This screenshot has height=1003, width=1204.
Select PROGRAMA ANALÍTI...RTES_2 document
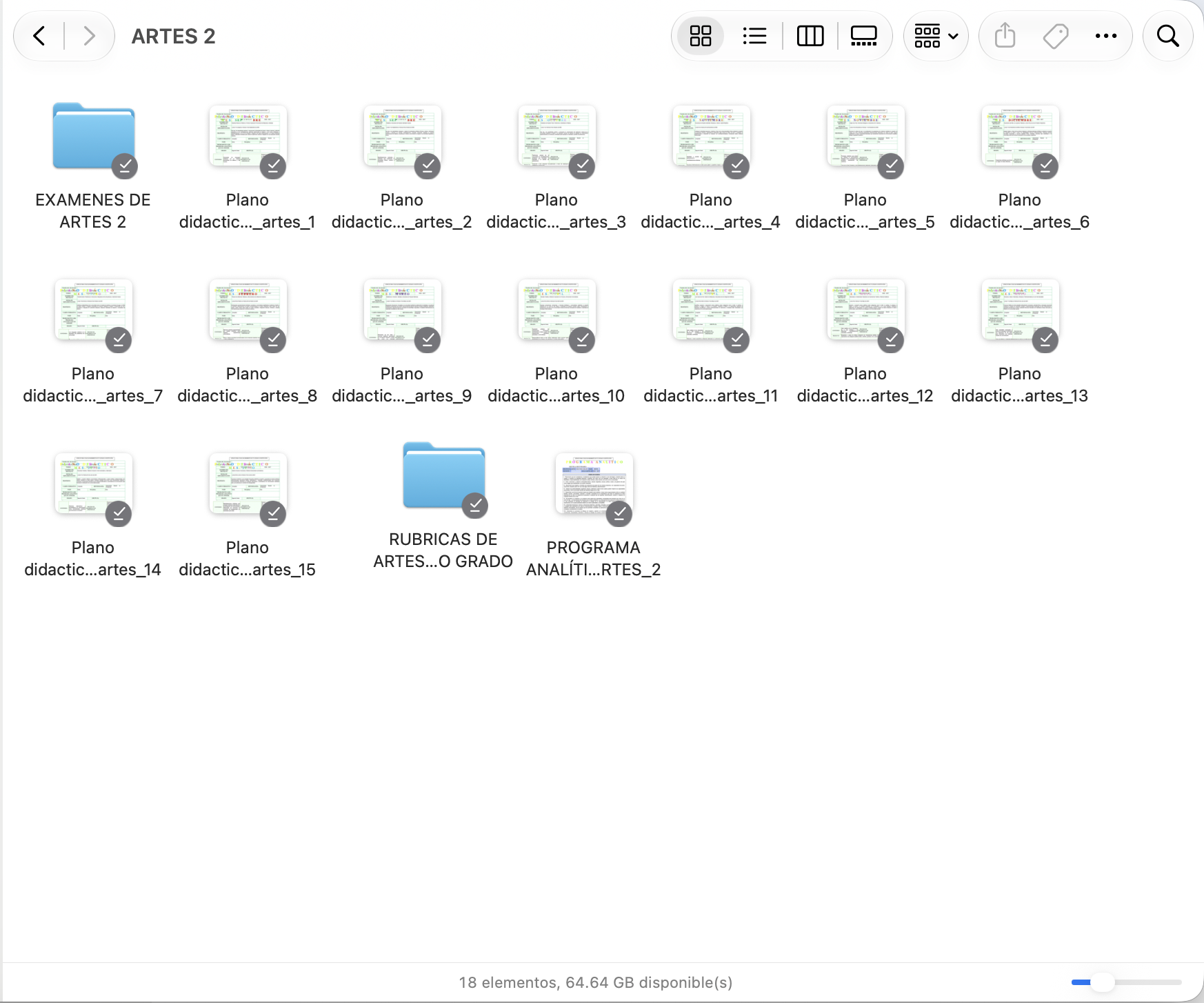pos(594,485)
